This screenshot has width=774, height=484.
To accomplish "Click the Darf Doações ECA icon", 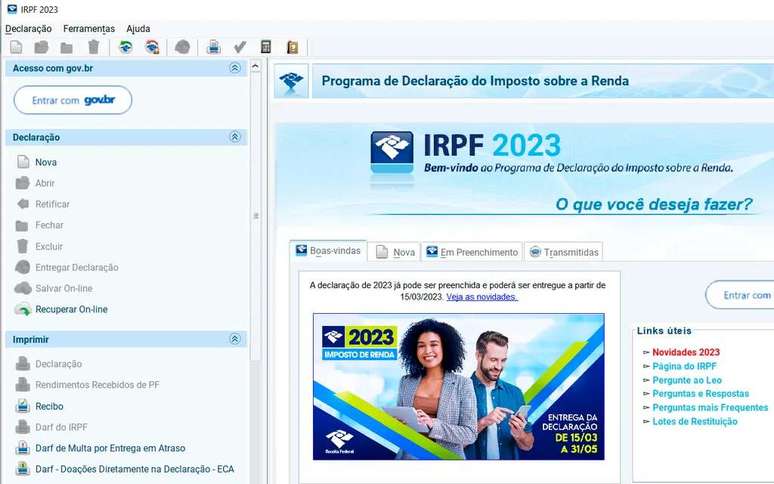I will (x=23, y=468).
